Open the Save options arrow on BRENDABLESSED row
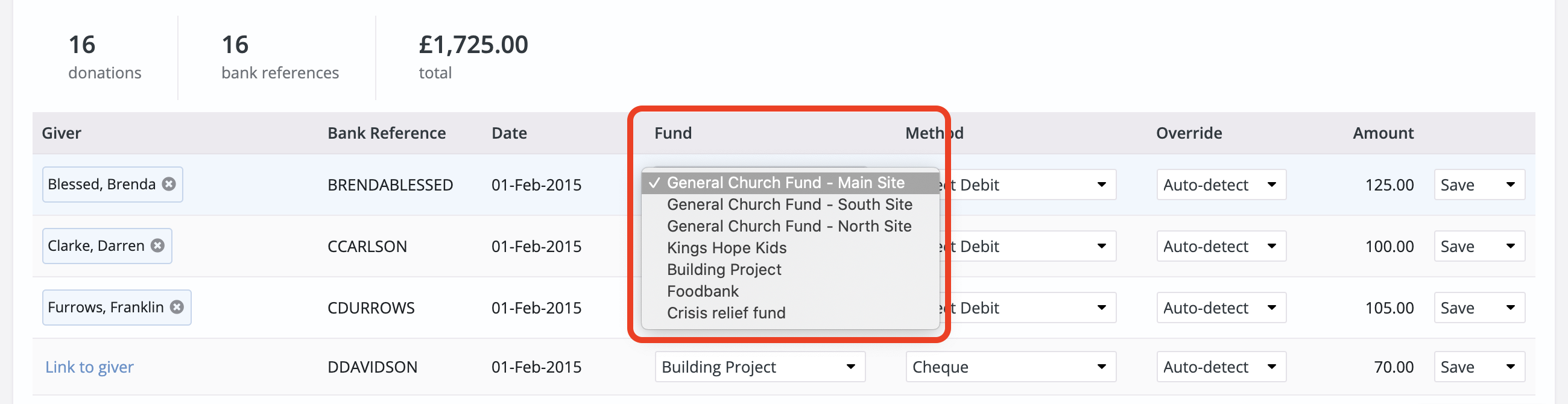 (1510, 185)
